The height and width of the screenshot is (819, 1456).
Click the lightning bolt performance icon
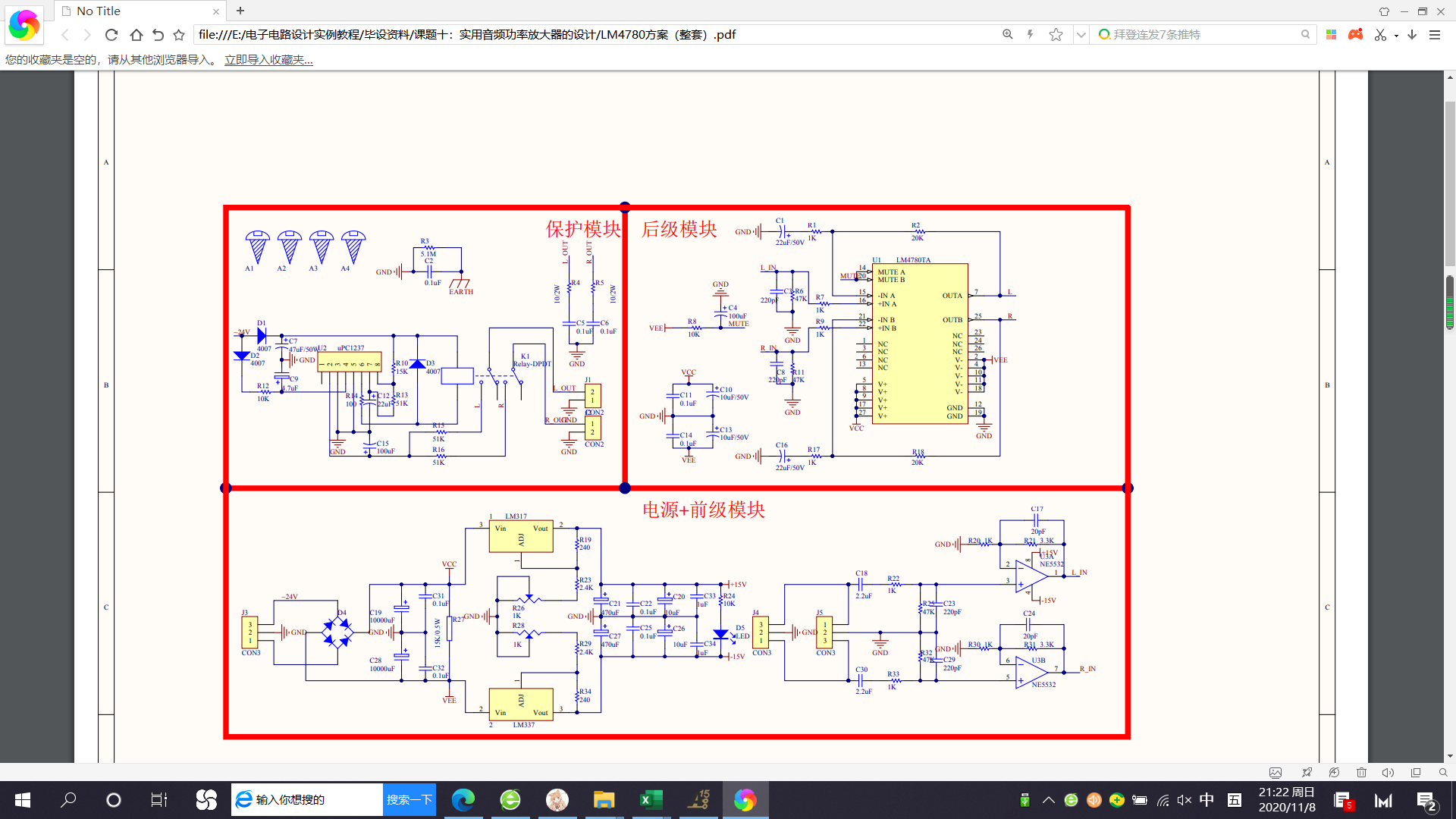coord(1033,35)
